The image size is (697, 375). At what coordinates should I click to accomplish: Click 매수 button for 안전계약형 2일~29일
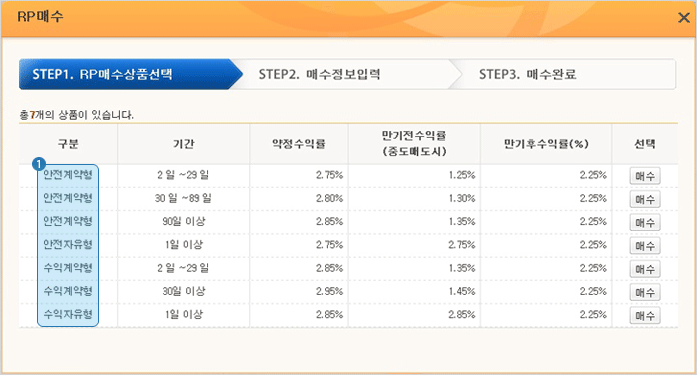[x=645, y=176]
